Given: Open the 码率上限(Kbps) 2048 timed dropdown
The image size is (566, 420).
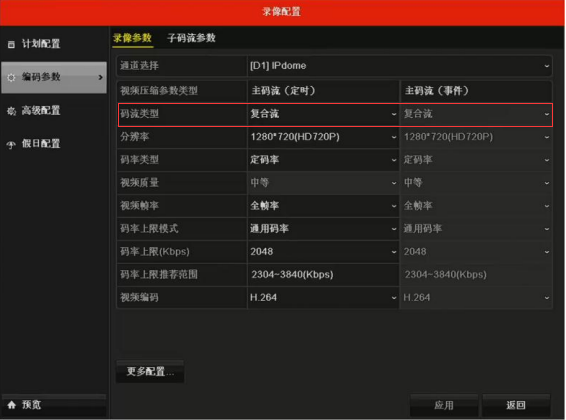Looking at the screenshot, I should click(x=323, y=251).
